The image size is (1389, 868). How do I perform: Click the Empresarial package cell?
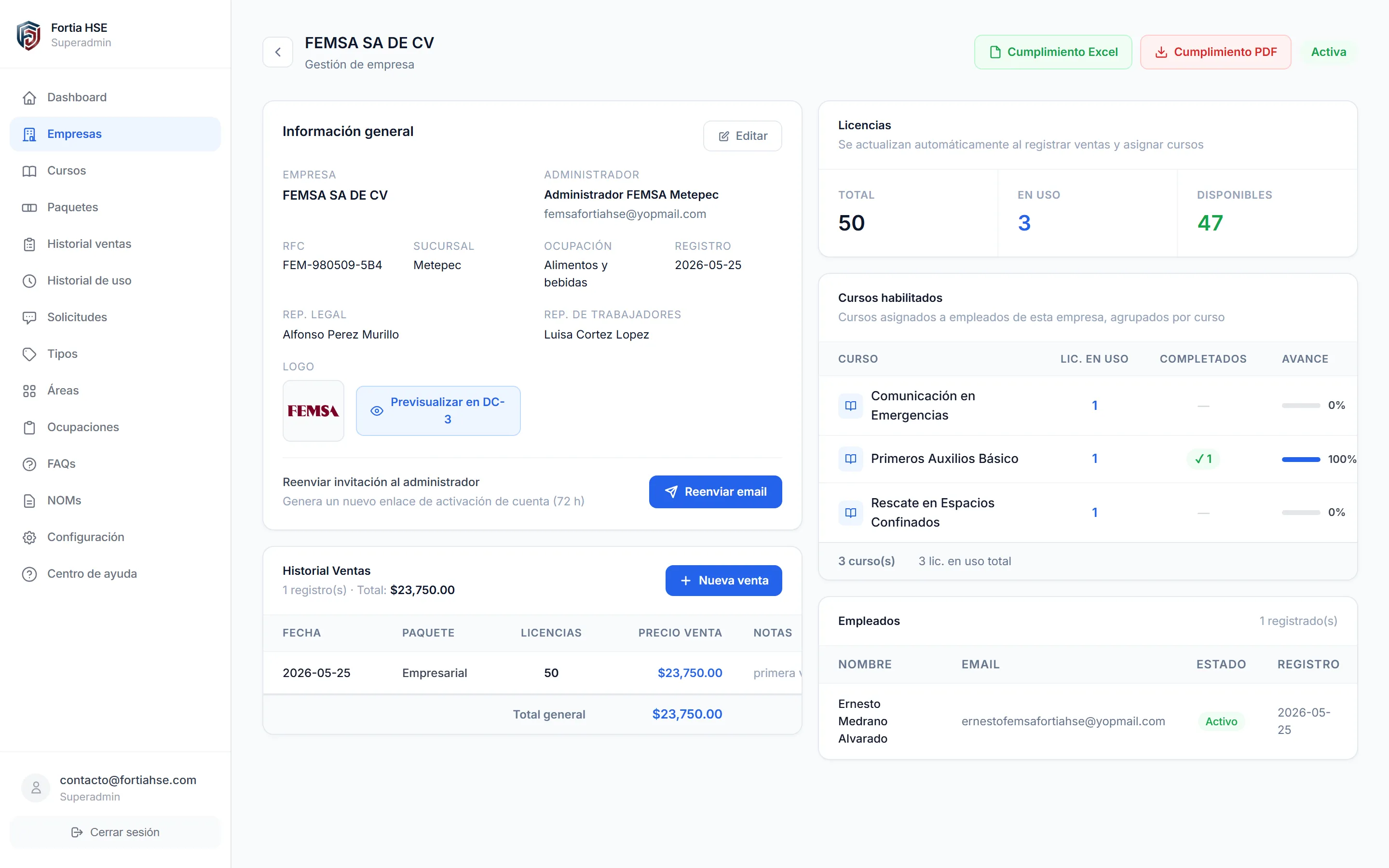(435, 673)
